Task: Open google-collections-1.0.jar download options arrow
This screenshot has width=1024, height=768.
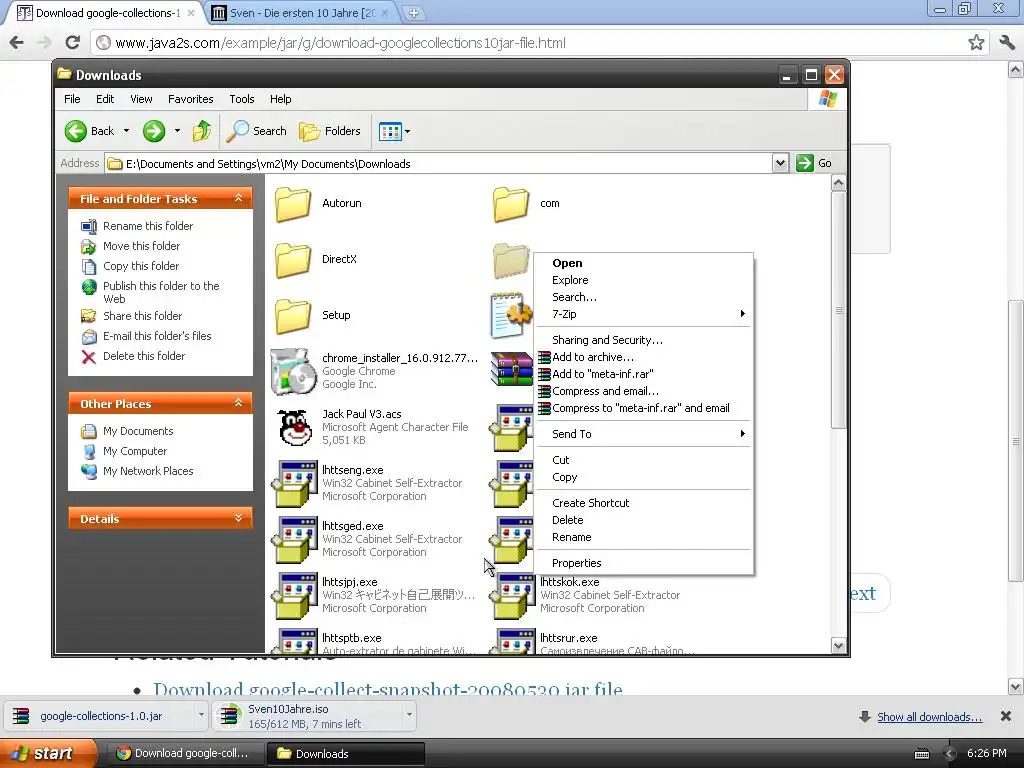Action: click(201, 716)
